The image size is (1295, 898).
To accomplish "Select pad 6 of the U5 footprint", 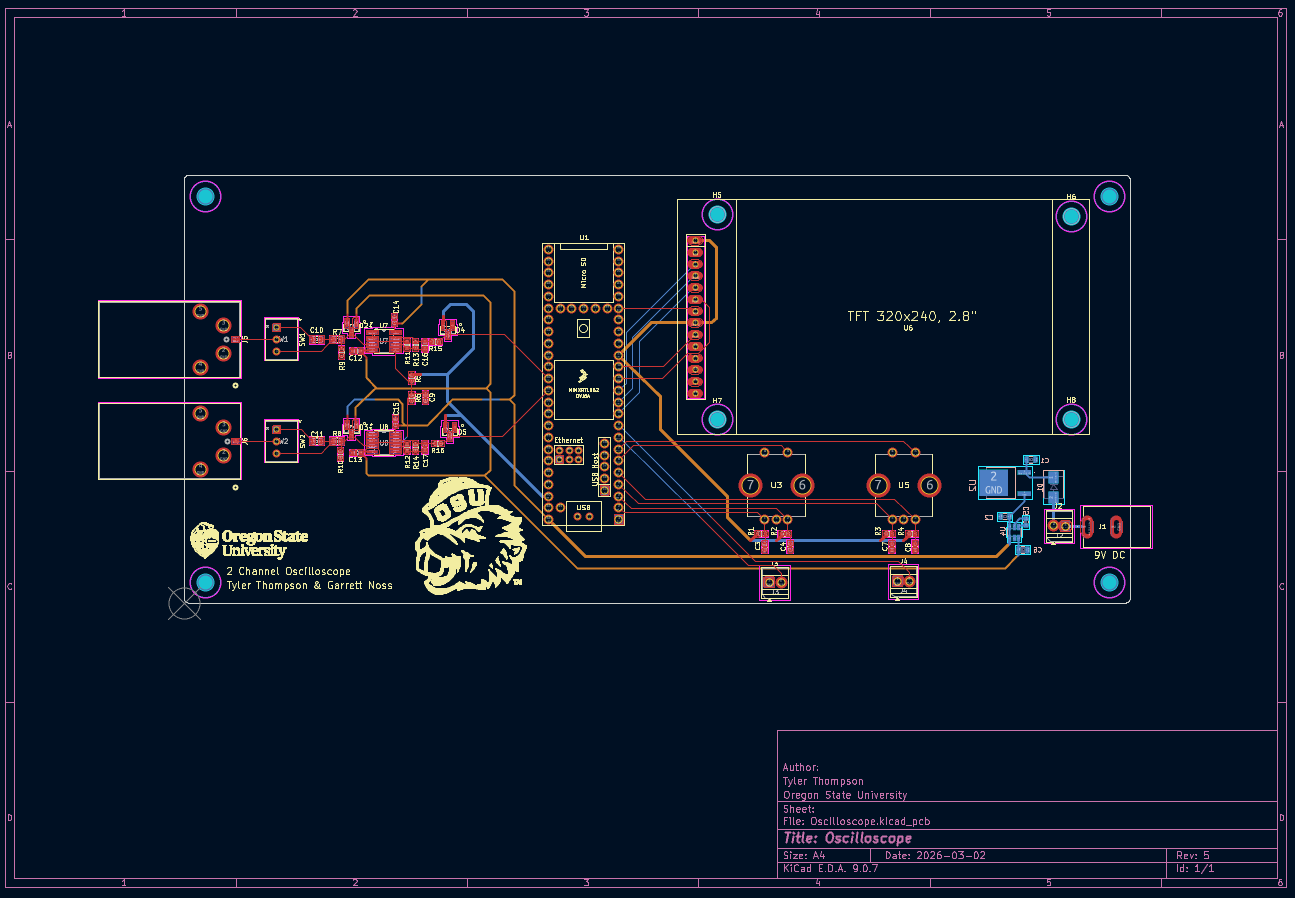I will [929, 485].
